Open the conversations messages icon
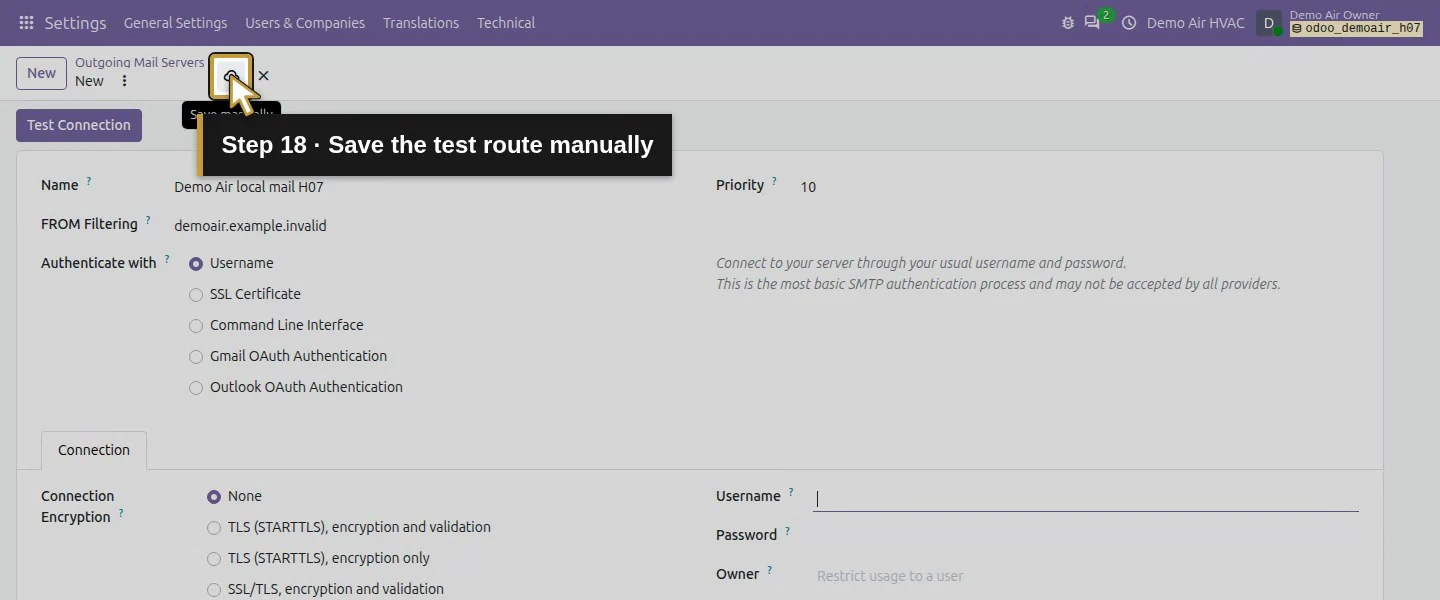Screen dimensions: 1440x600 coord(1092,23)
